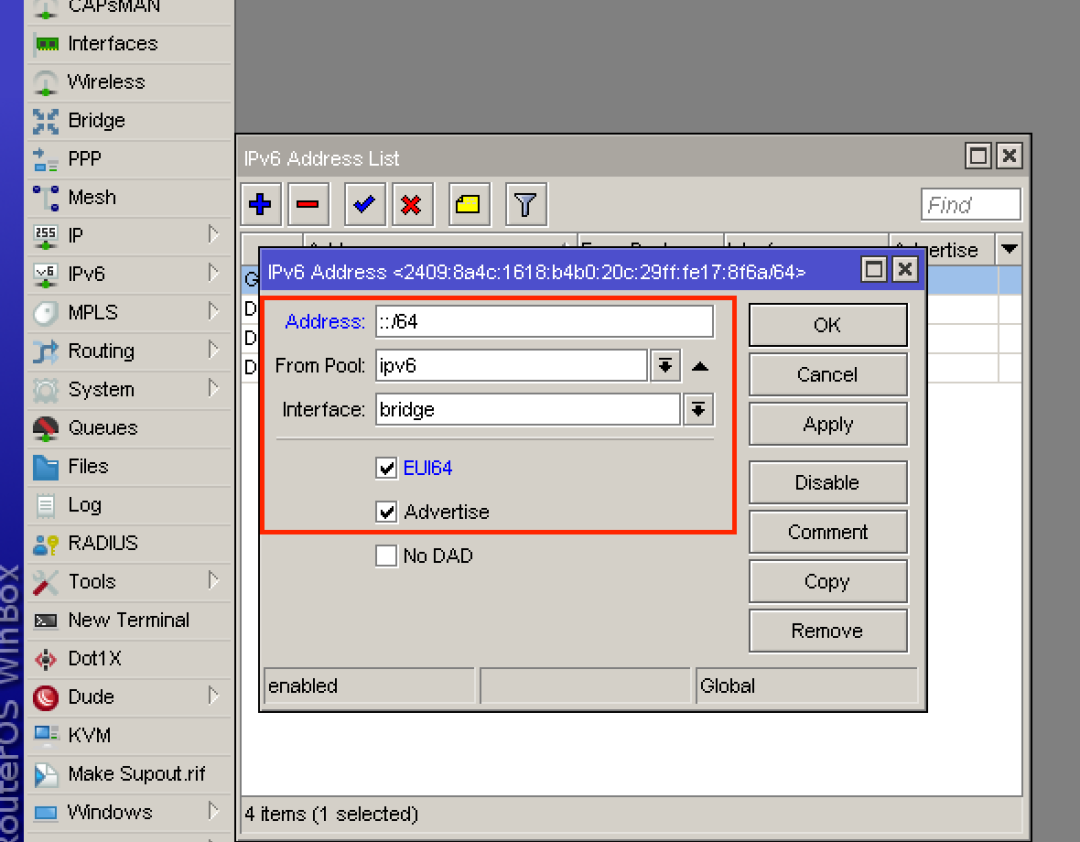
Task: Open filter with funnel icon
Action: pyautogui.click(x=526, y=205)
